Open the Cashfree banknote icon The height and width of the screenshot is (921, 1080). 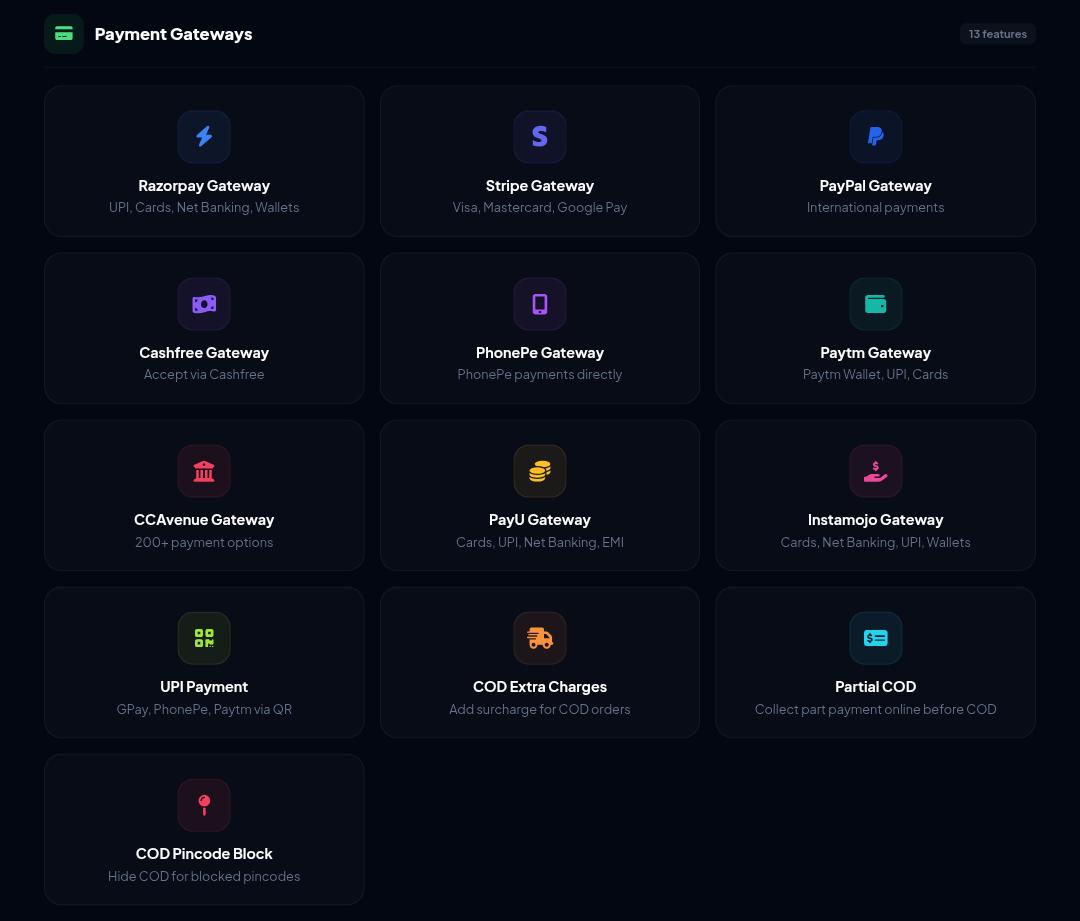coord(204,304)
